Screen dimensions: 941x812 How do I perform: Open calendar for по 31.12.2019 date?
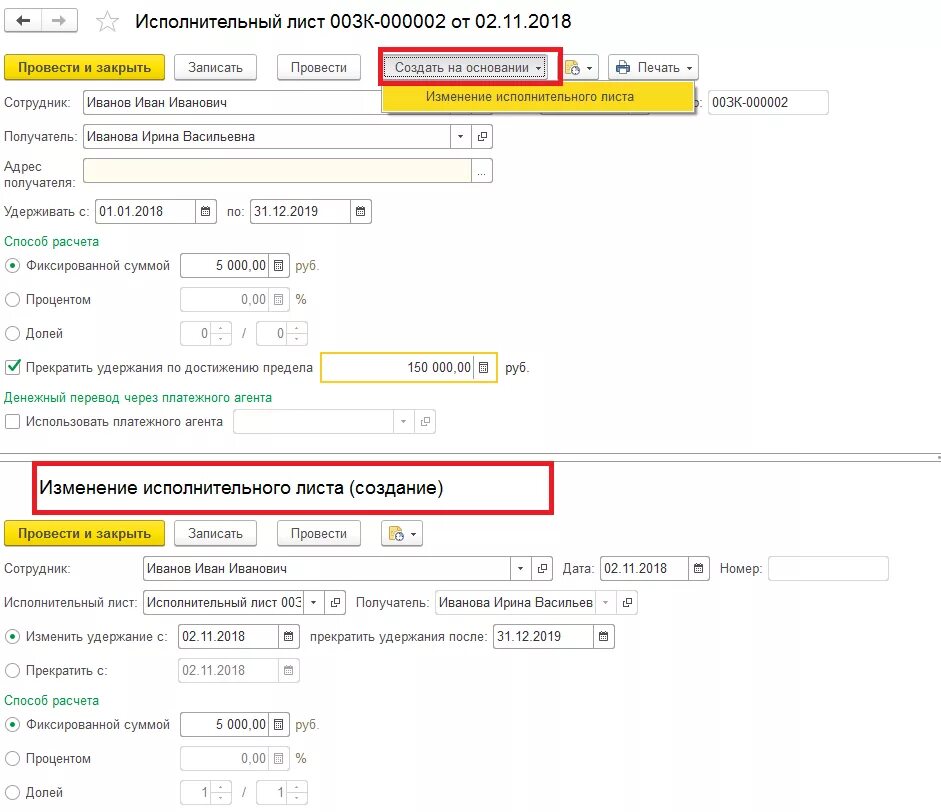(x=360, y=211)
